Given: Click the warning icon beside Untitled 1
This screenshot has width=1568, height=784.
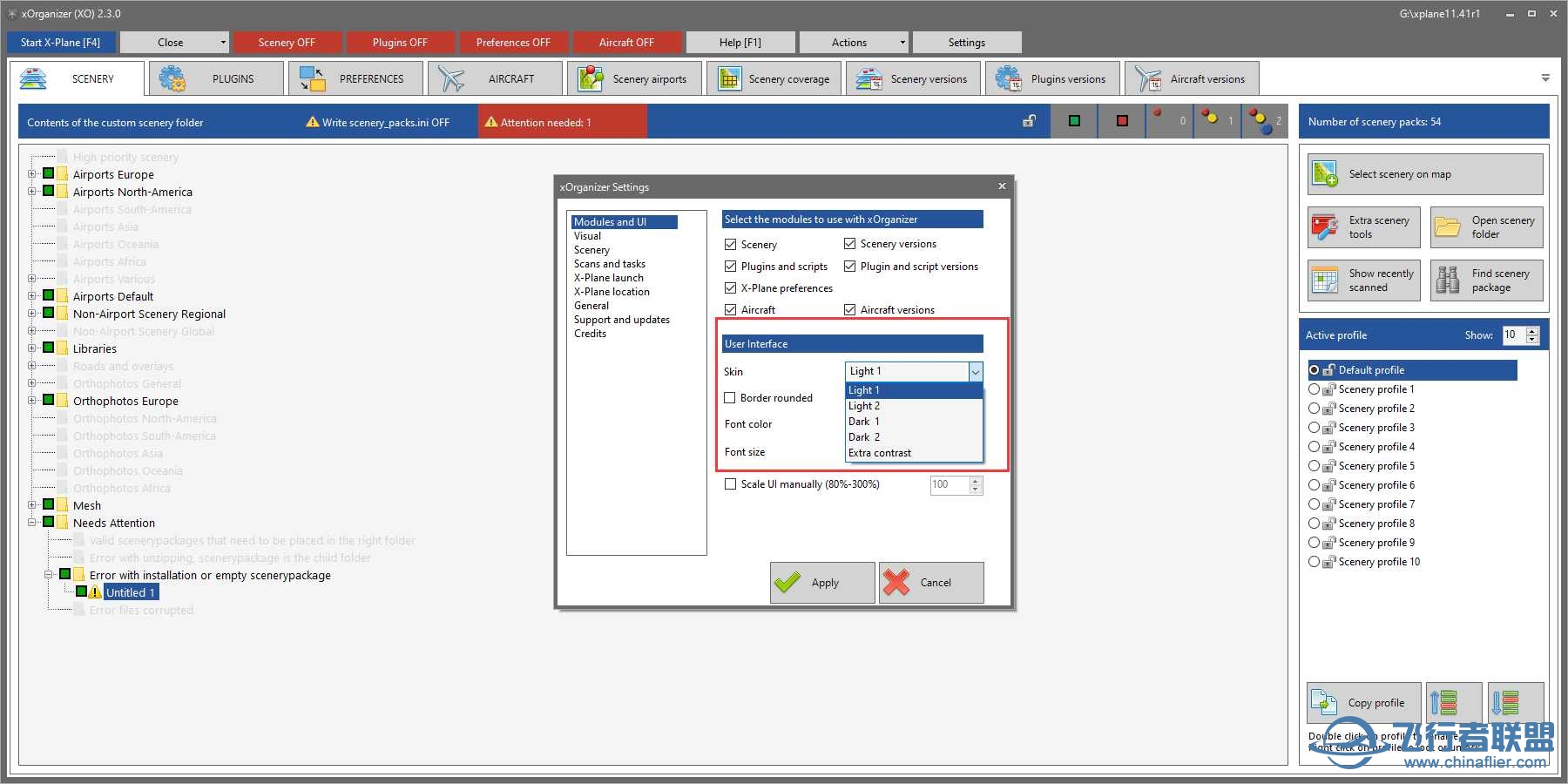Looking at the screenshot, I should point(95,592).
